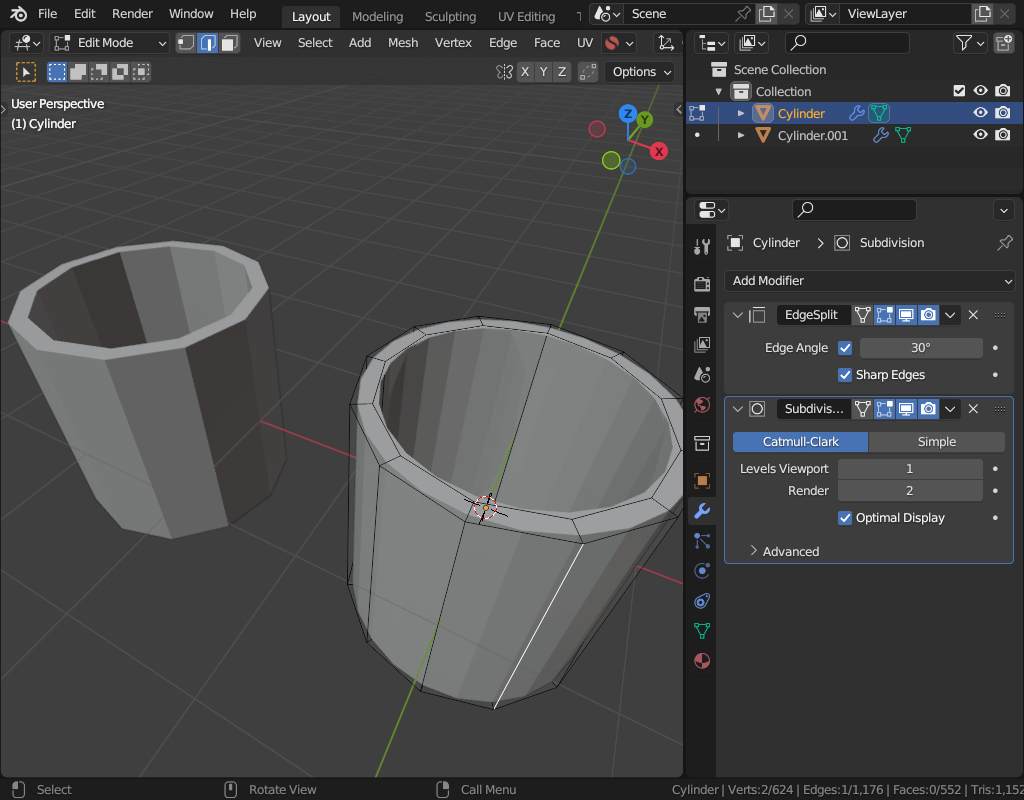Remove the Subdivision modifier
This screenshot has height=800, width=1024.
coord(973,409)
